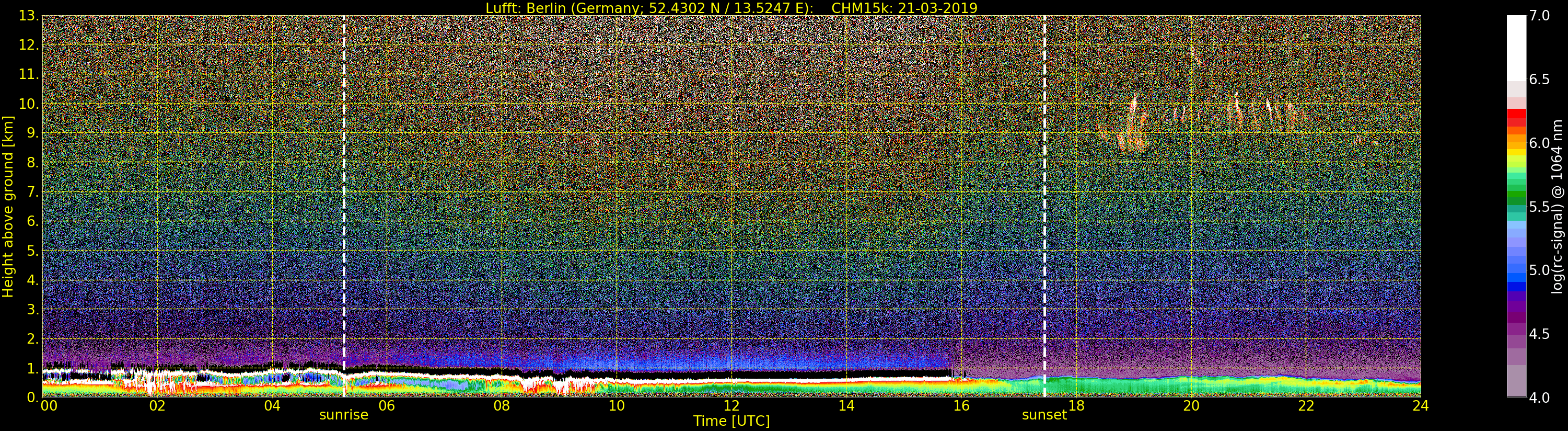Image resolution: width=1568 pixels, height=431 pixels.
Task: Click the "8." height axis tick label
Action: pyautogui.click(x=33, y=163)
